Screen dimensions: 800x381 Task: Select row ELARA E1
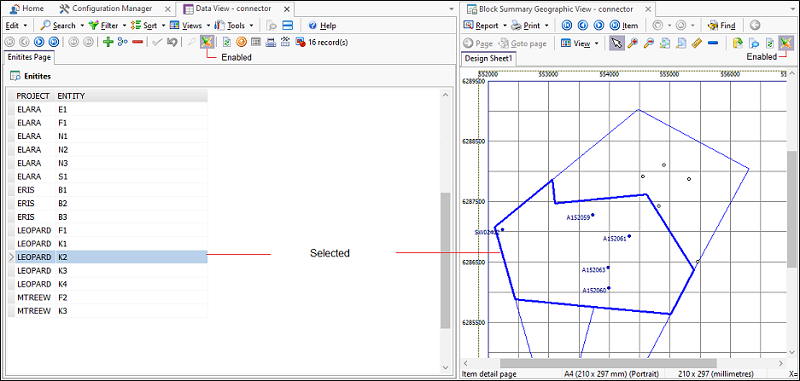[x=111, y=109]
